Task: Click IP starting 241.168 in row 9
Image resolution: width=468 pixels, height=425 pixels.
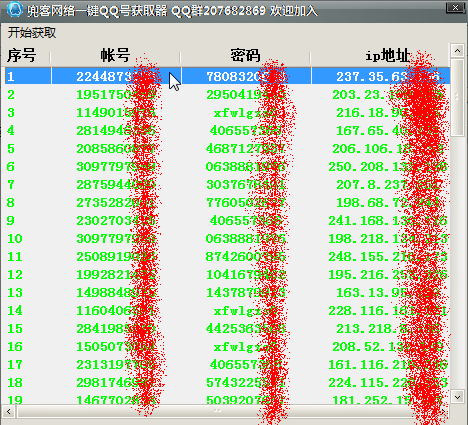Action: click(388, 221)
